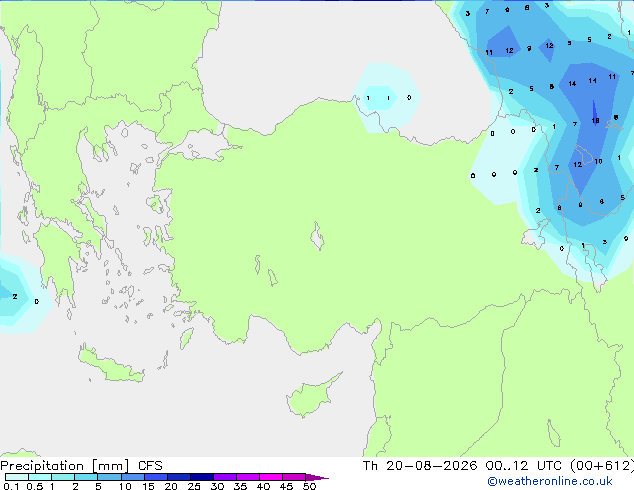
Task: Click the 20–25 mm dark blue legend swatch
Action: coord(179,477)
